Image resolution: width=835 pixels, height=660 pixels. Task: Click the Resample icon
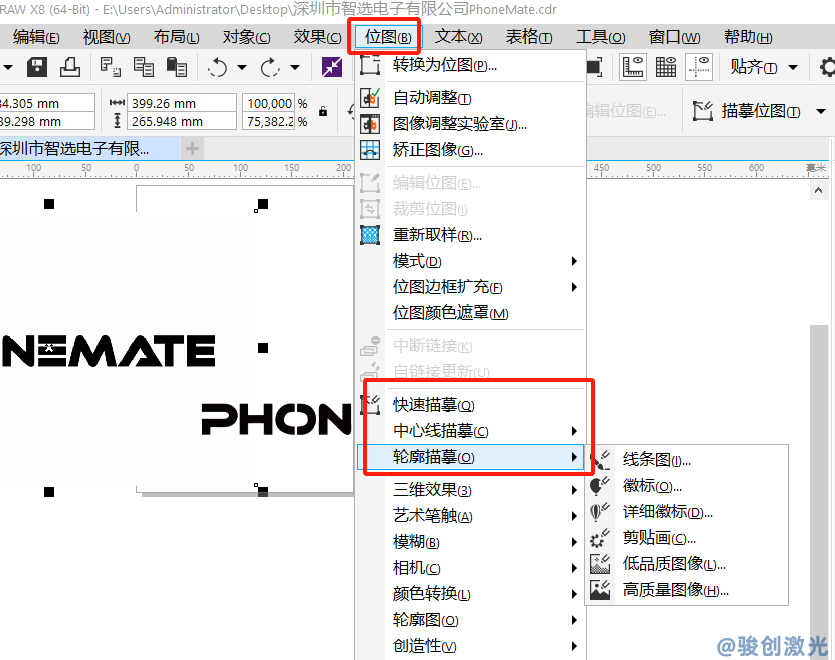tap(370, 234)
